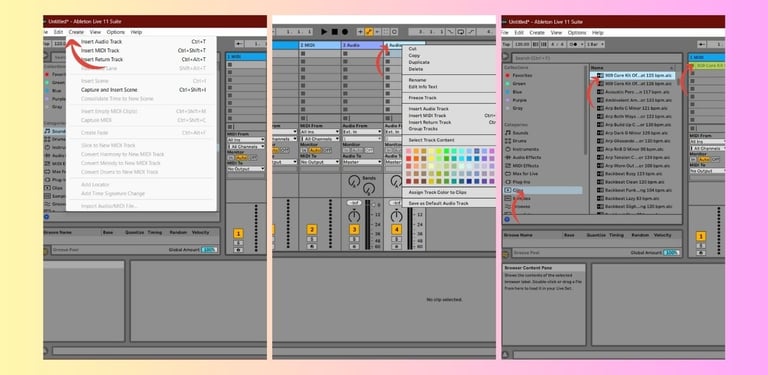Click track activator 1 in left window

click(x=238, y=234)
